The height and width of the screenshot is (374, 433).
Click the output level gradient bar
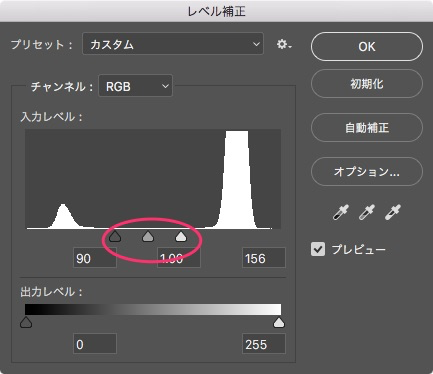[x=153, y=309]
